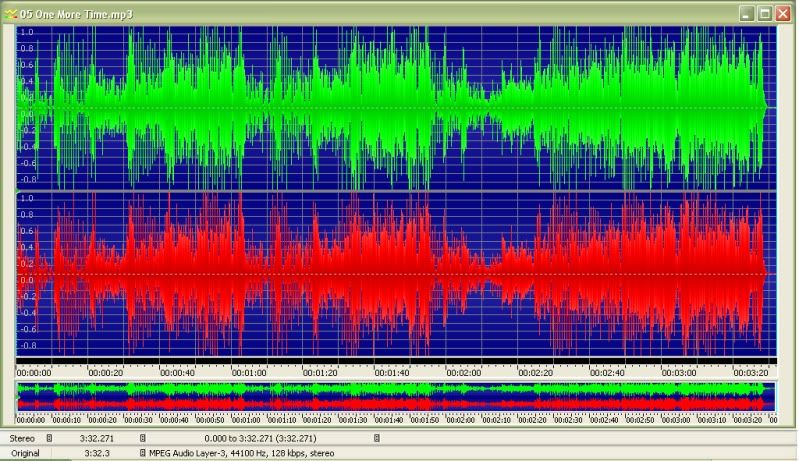Click 00:02:50 on the overview ruler
The height and width of the screenshot is (461, 799).
(x=641, y=420)
